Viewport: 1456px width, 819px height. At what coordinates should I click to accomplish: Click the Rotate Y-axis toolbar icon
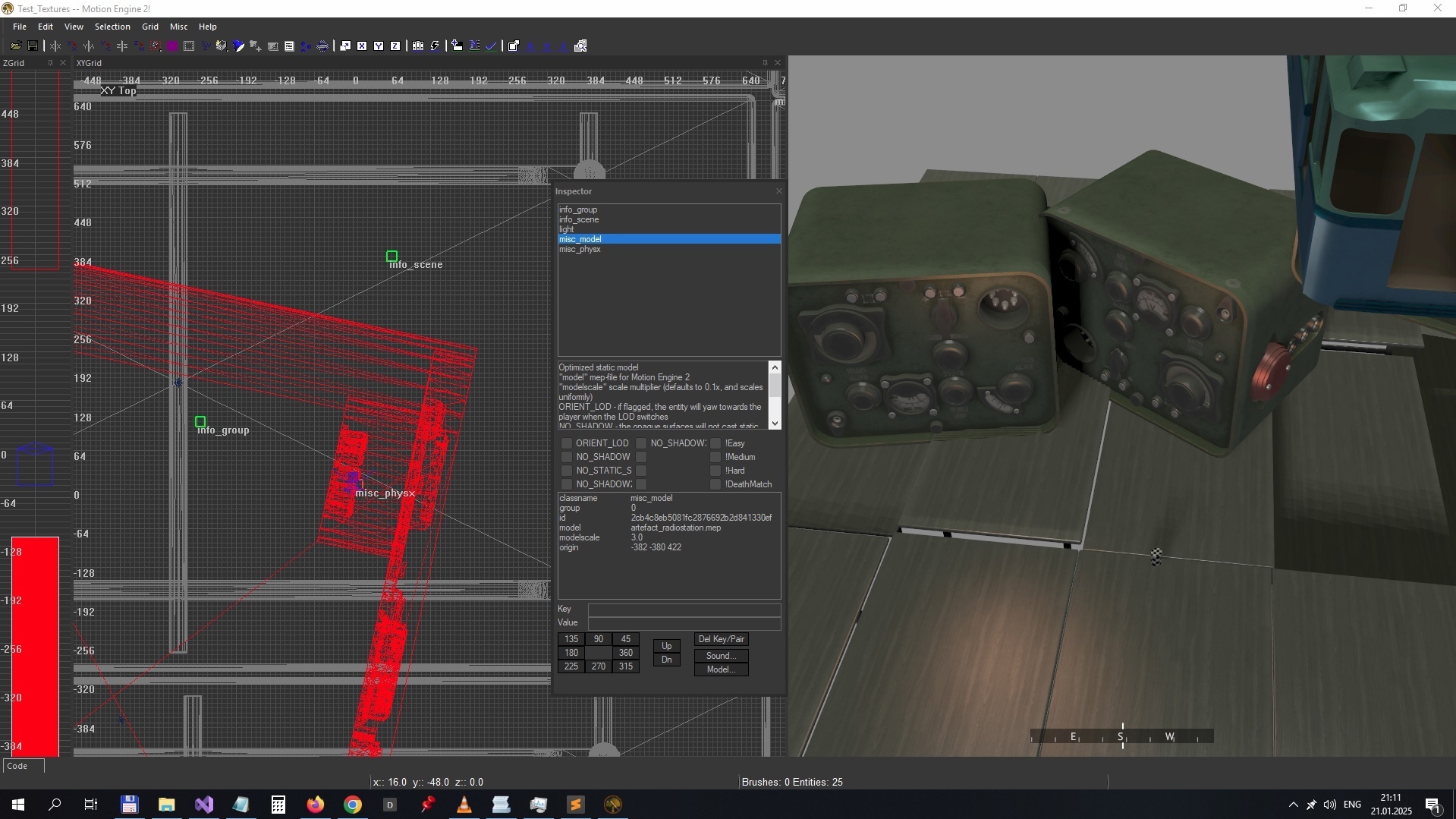pyautogui.click(x=105, y=46)
